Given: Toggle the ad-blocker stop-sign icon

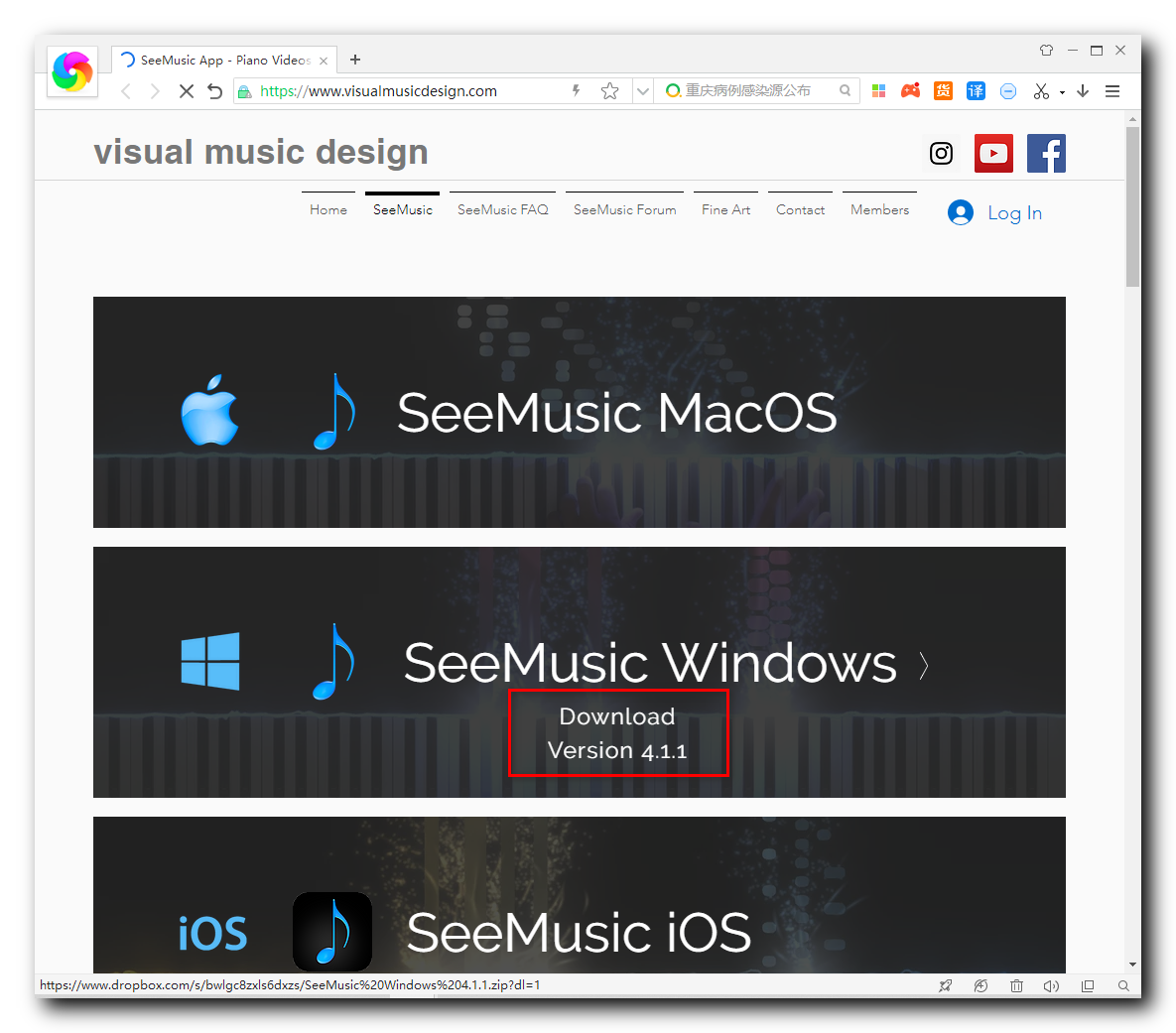Looking at the screenshot, I should pyautogui.click(x=1008, y=90).
